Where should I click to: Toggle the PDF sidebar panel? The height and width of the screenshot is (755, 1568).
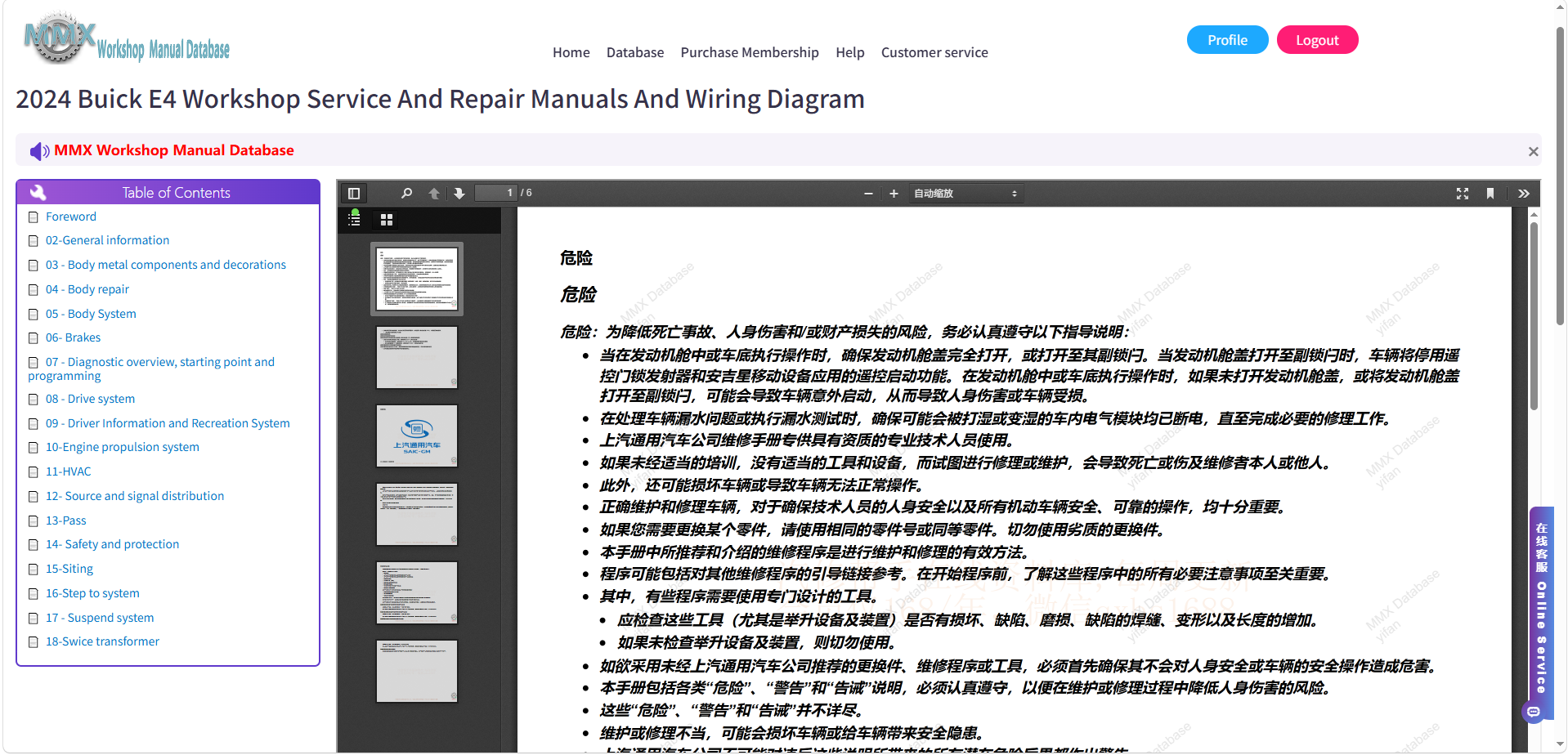point(354,194)
